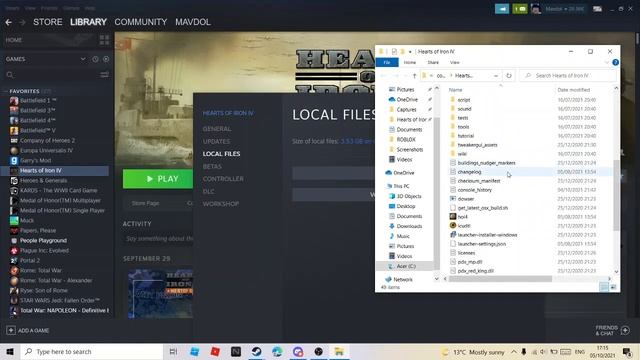Open the View ribbon tab in Explorer
The height and width of the screenshot is (360, 640).
455,62
